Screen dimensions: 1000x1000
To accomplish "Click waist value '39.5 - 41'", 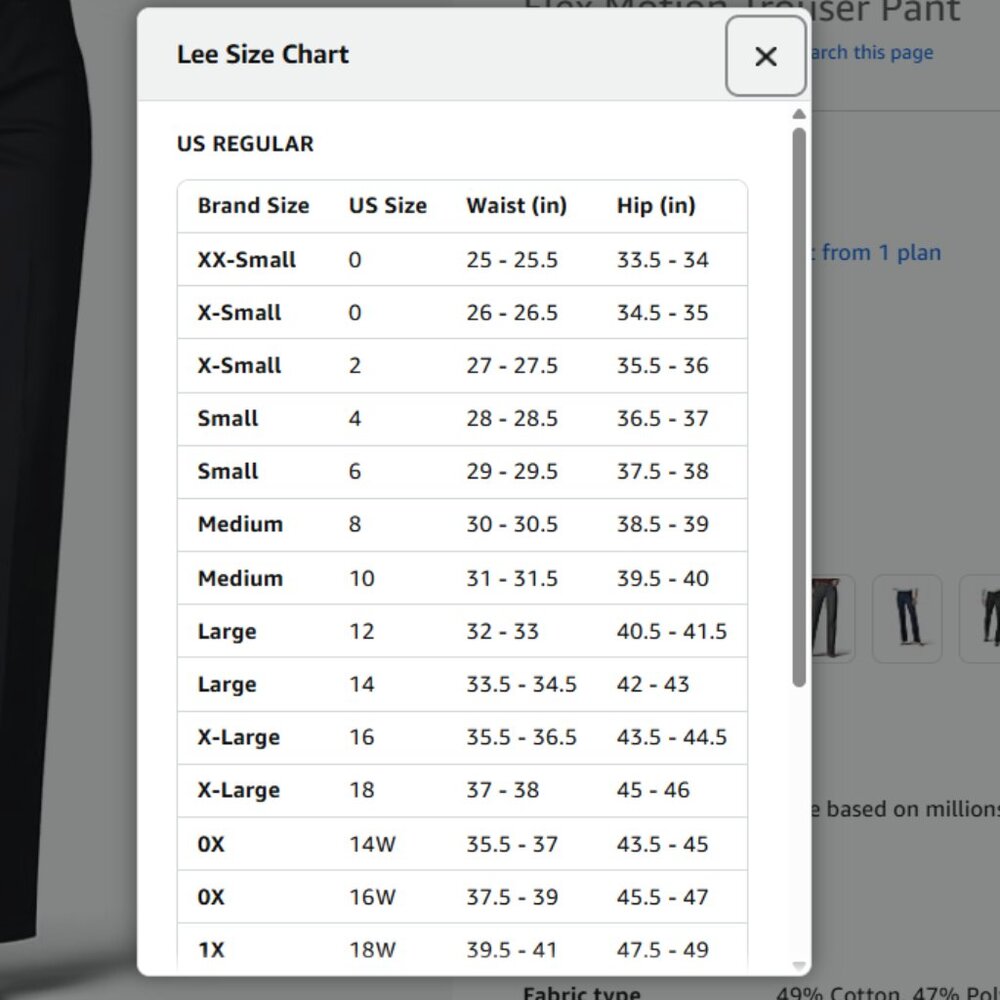I will click(512, 950).
